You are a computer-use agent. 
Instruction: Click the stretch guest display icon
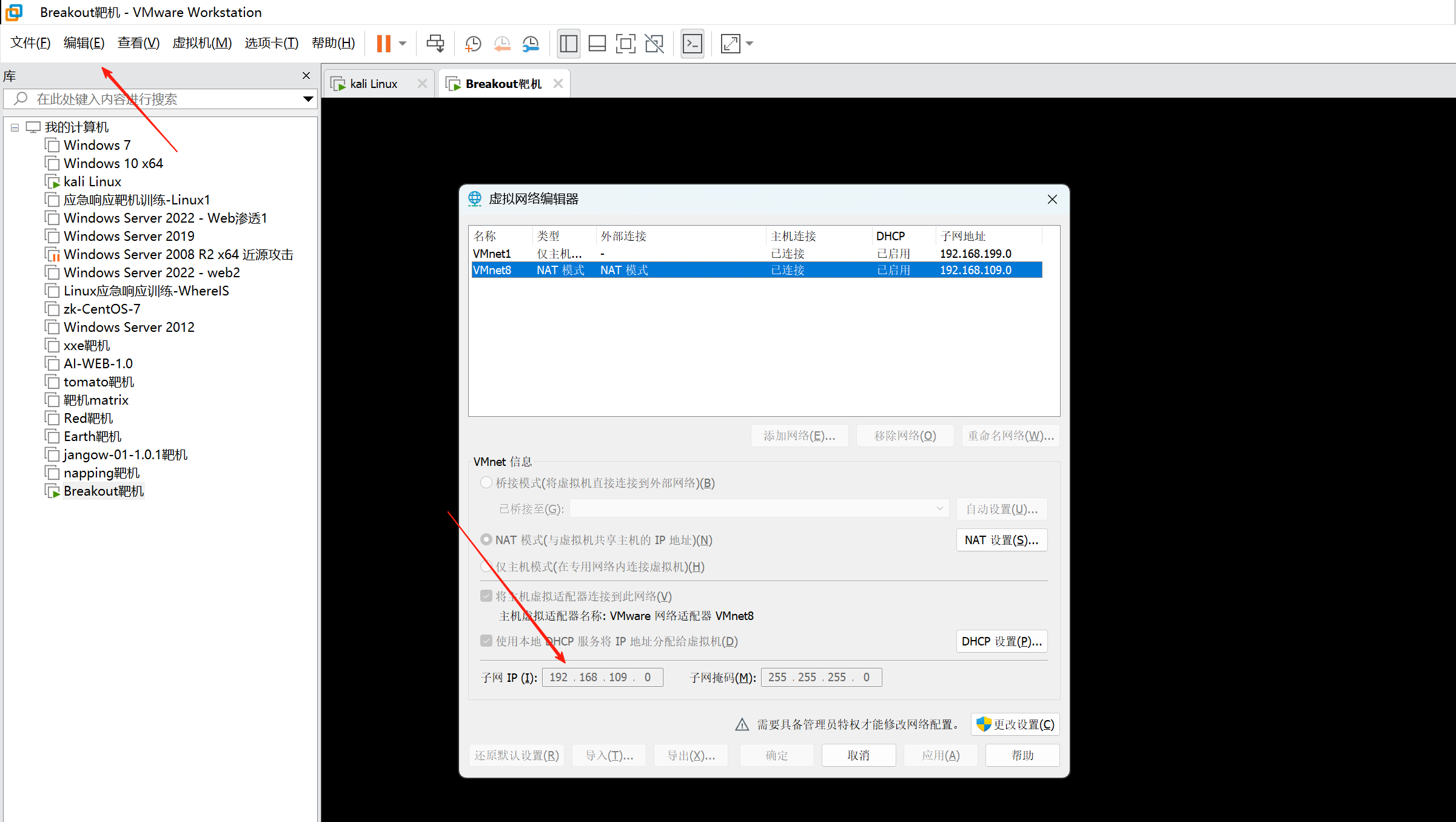coord(731,43)
